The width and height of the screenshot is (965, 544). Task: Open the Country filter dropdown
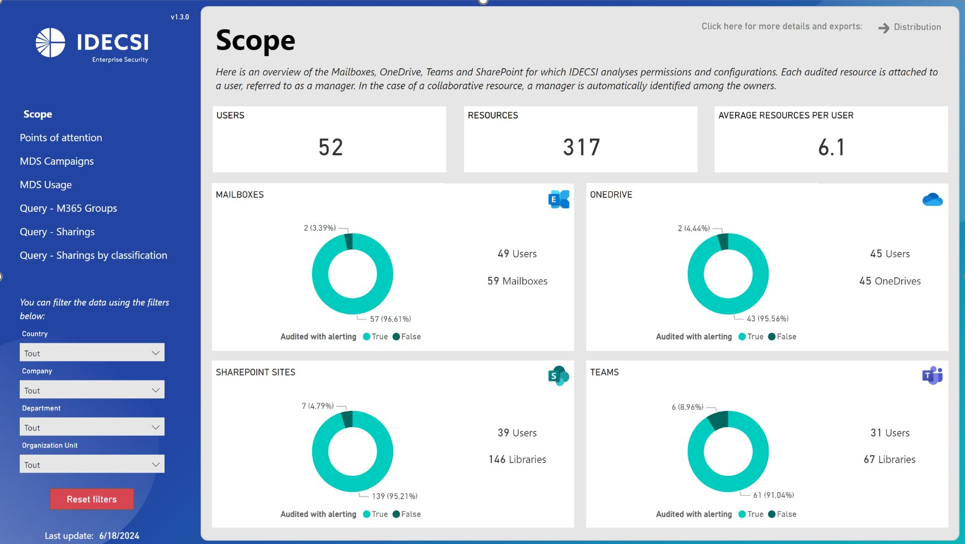[x=92, y=353]
